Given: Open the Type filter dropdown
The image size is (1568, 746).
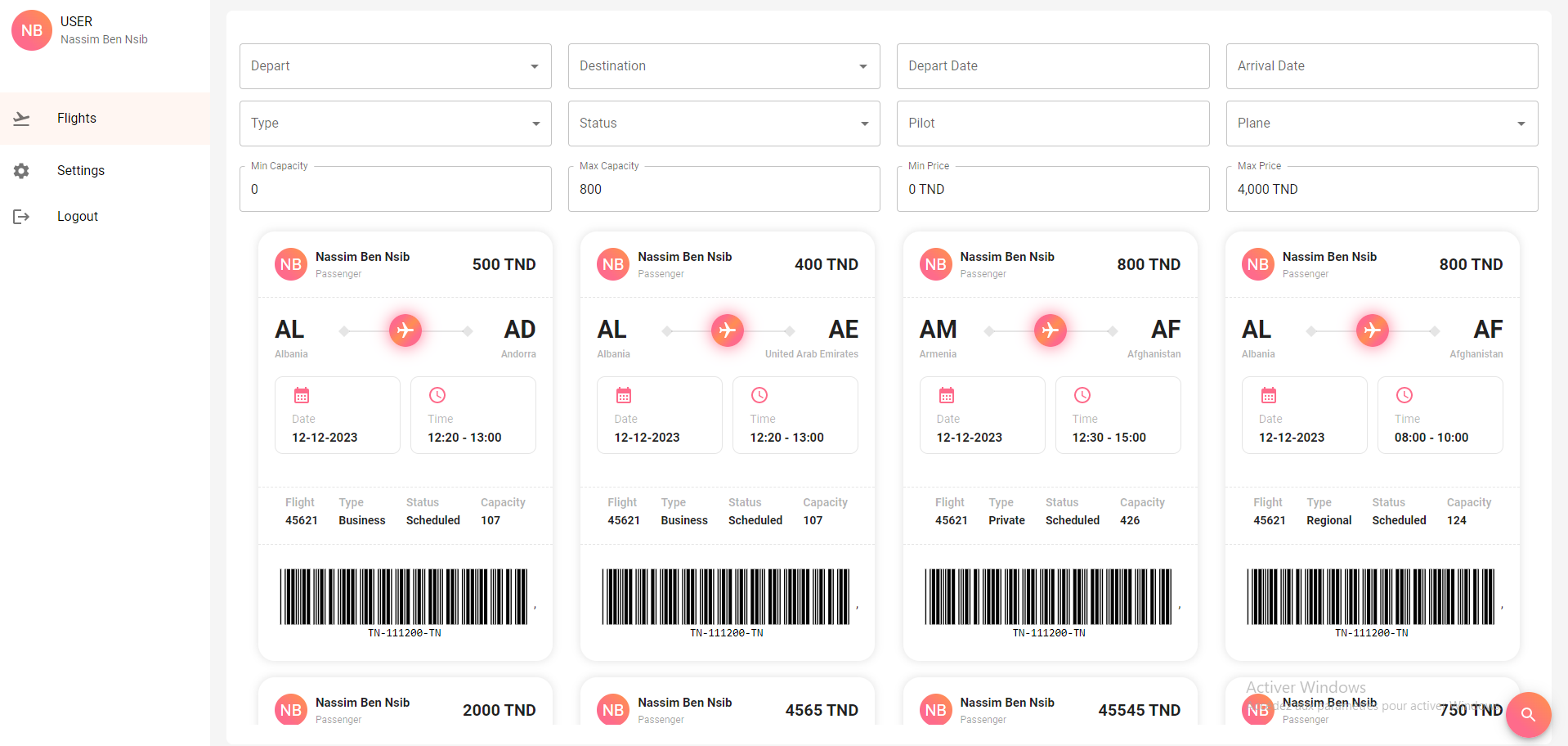Looking at the screenshot, I should click(395, 124).
